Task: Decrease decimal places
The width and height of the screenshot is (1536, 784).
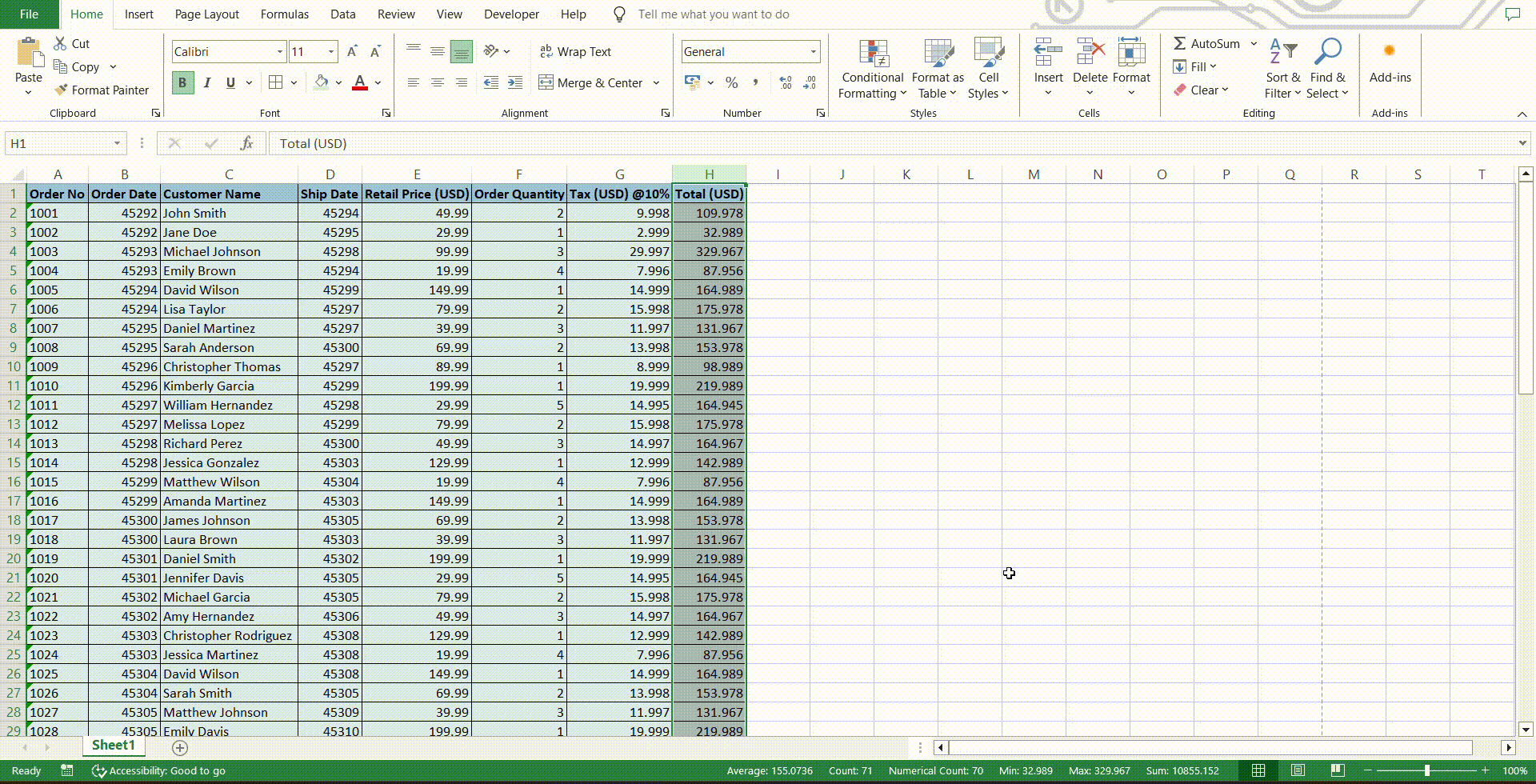Action: (810, 82)
